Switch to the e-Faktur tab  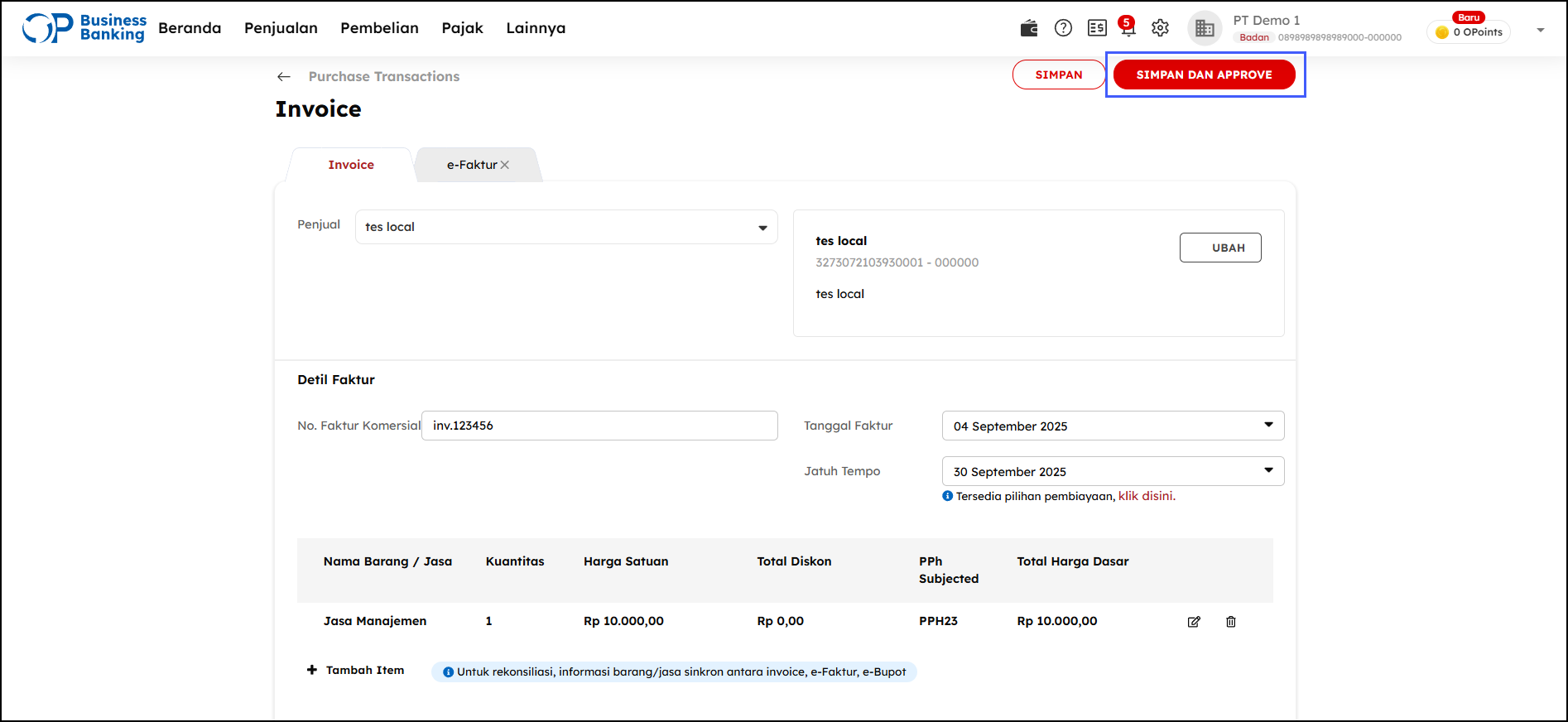(471, 165)
